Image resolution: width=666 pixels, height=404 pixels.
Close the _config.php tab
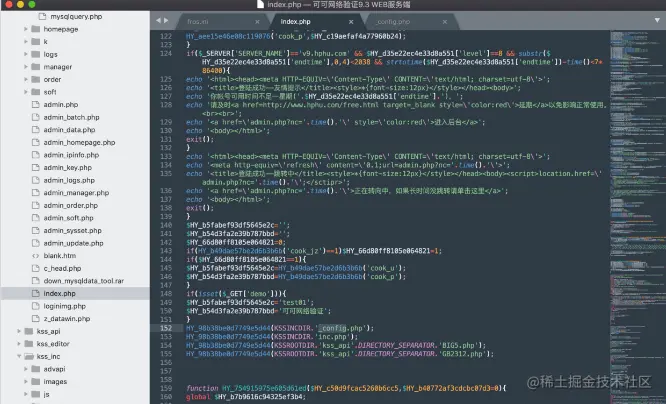445,22
